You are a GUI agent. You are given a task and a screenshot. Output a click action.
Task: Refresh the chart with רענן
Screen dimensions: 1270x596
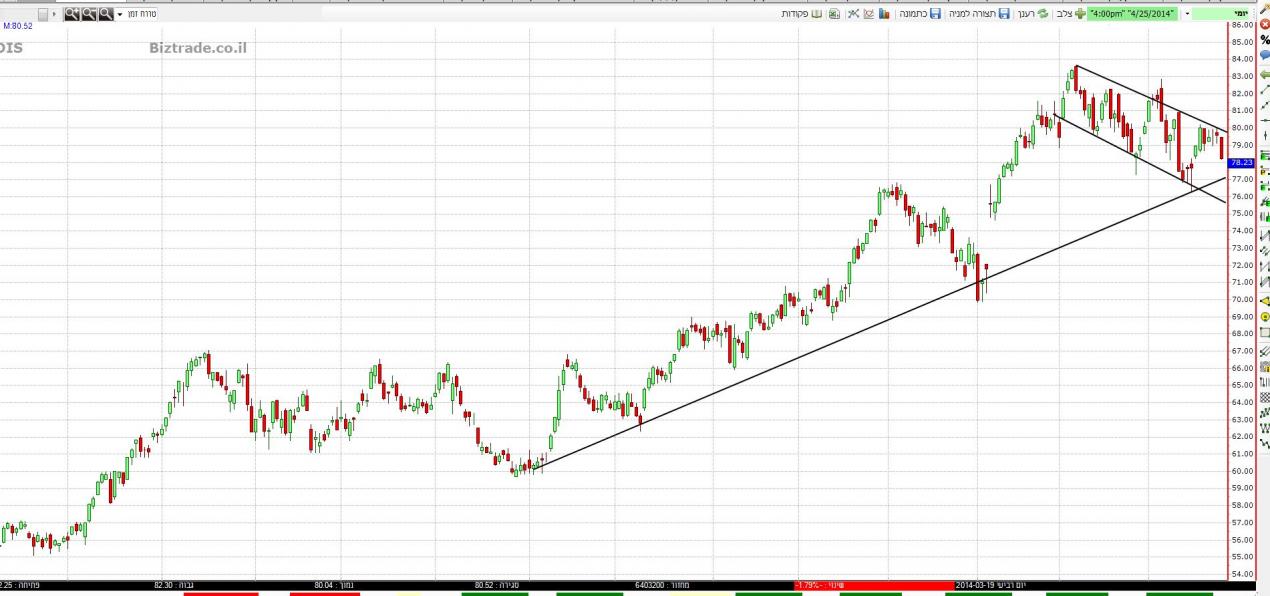click(x=1032, y=14)
